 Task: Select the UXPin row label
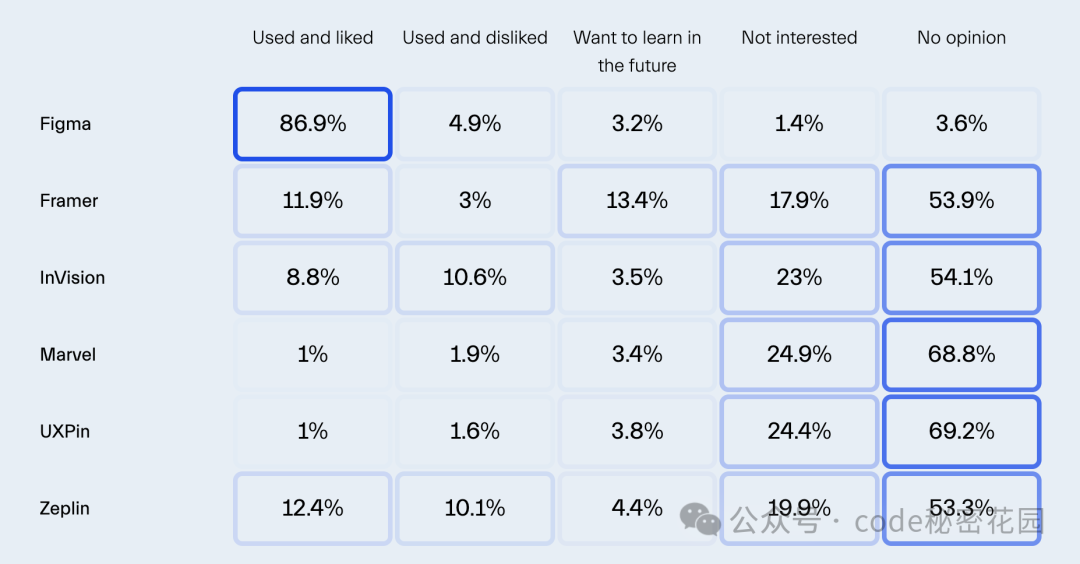(x=65, y=432)
